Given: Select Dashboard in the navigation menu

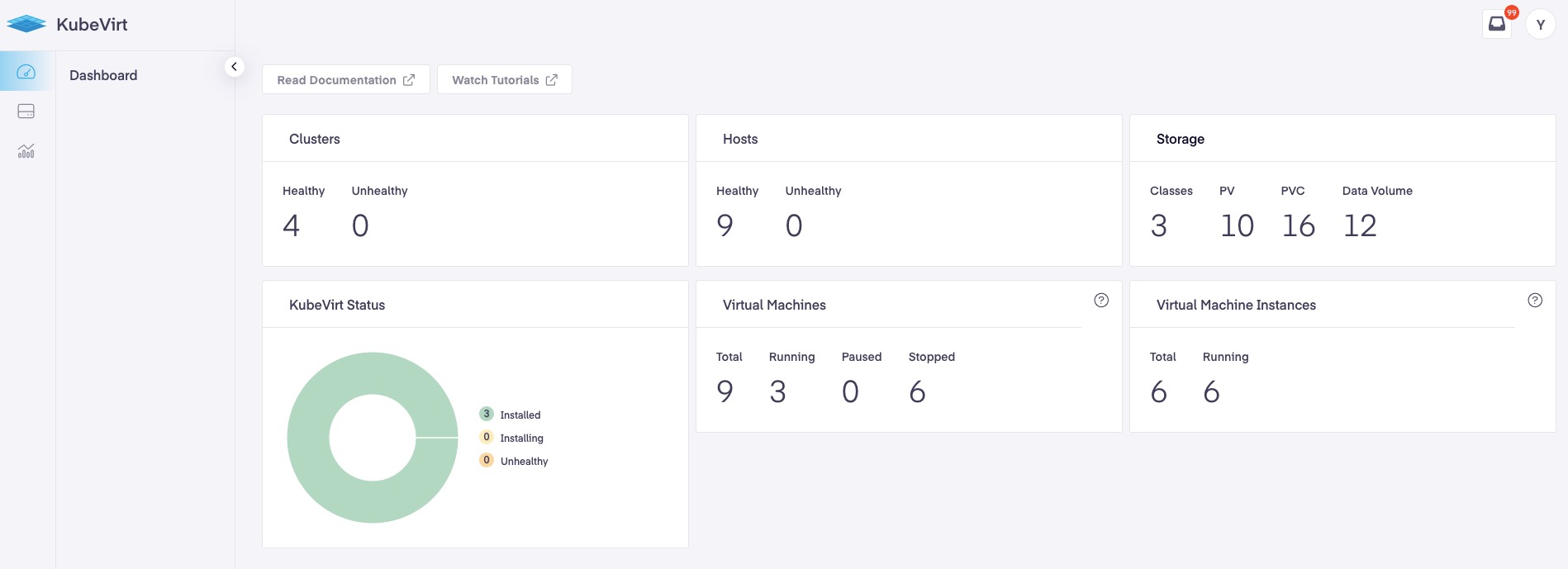Looking at the screenshot, I should (103, 75).
